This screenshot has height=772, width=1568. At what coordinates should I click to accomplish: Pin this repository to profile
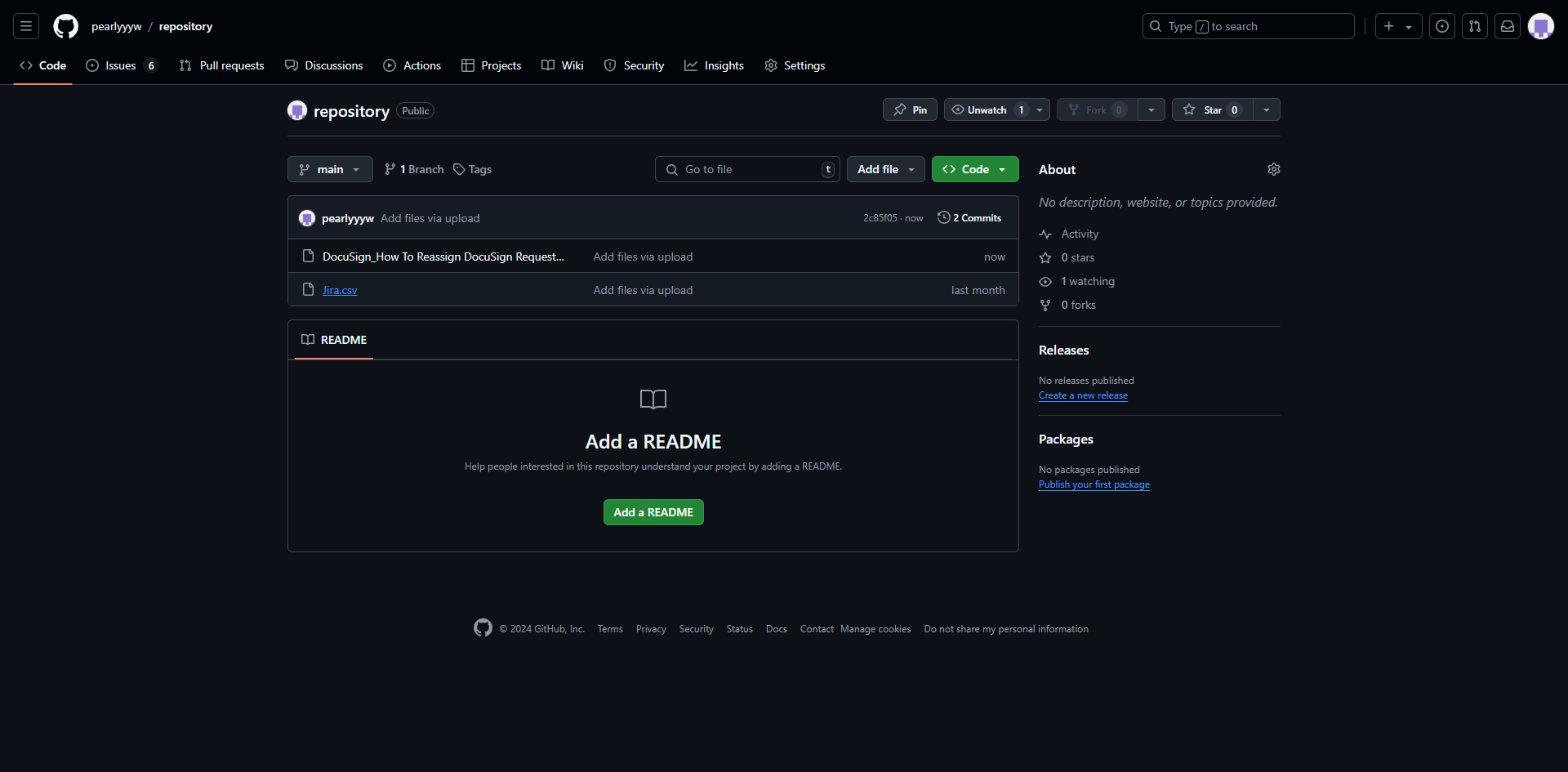coord(910,109)
